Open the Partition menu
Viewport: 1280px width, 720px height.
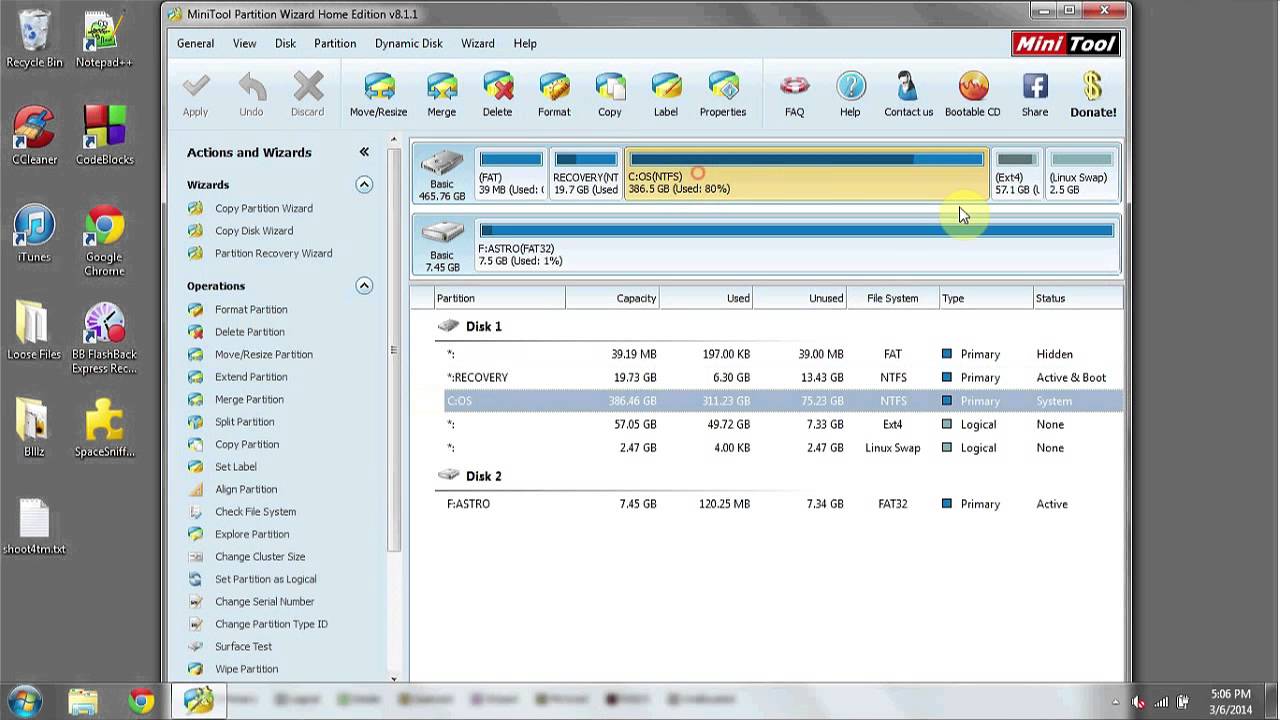tap(335, 44)
